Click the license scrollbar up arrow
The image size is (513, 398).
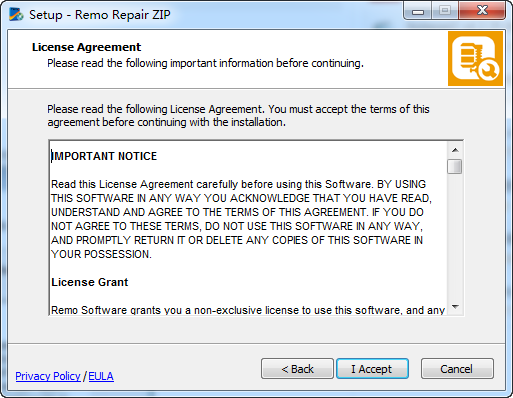(x=455, y=150)
